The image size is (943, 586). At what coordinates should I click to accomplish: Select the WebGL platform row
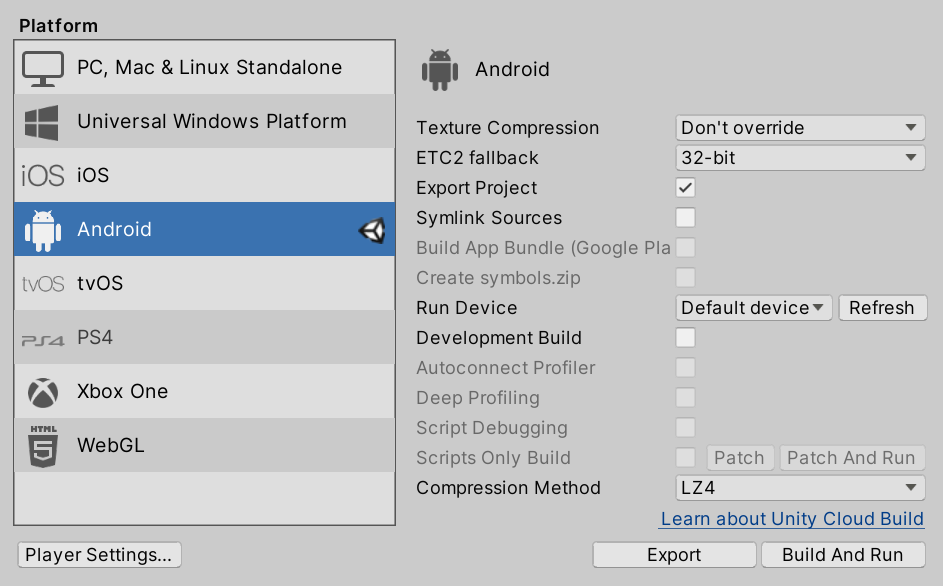204,445
